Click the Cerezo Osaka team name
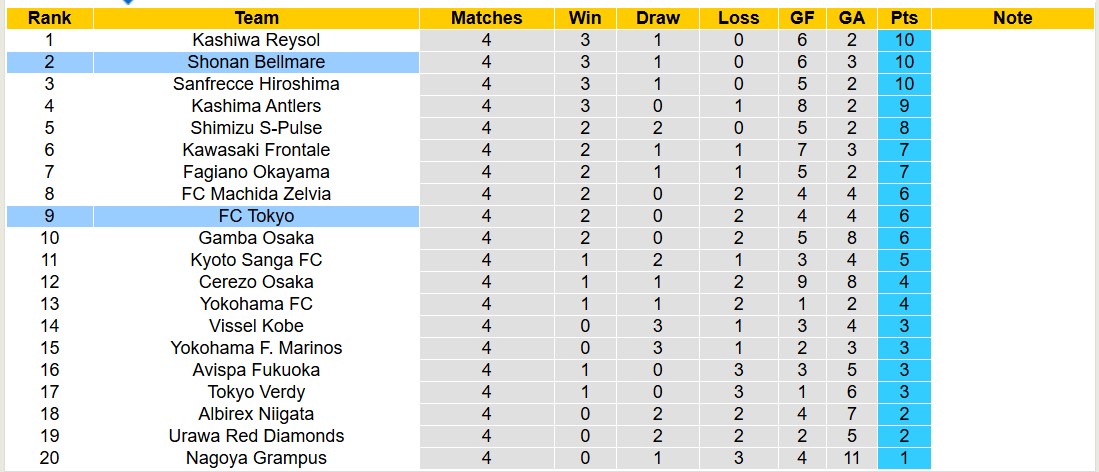The width and height of the screenshot is (1099, 472). 256,282
